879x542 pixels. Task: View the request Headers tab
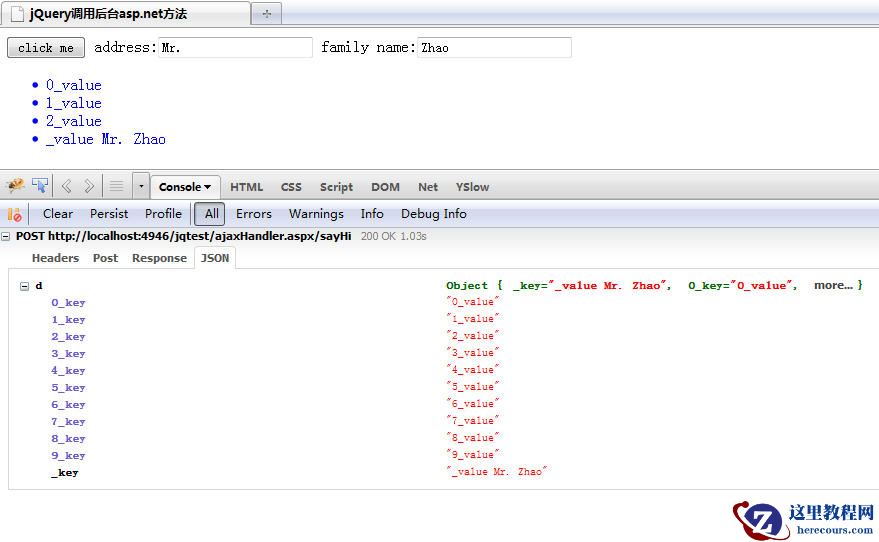55,258
